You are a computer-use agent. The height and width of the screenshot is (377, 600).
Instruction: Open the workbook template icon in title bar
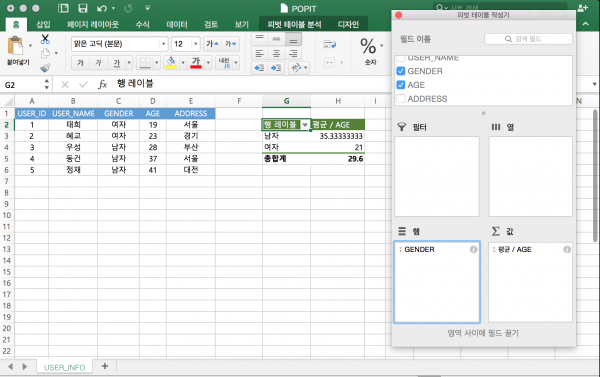(63, 8)
